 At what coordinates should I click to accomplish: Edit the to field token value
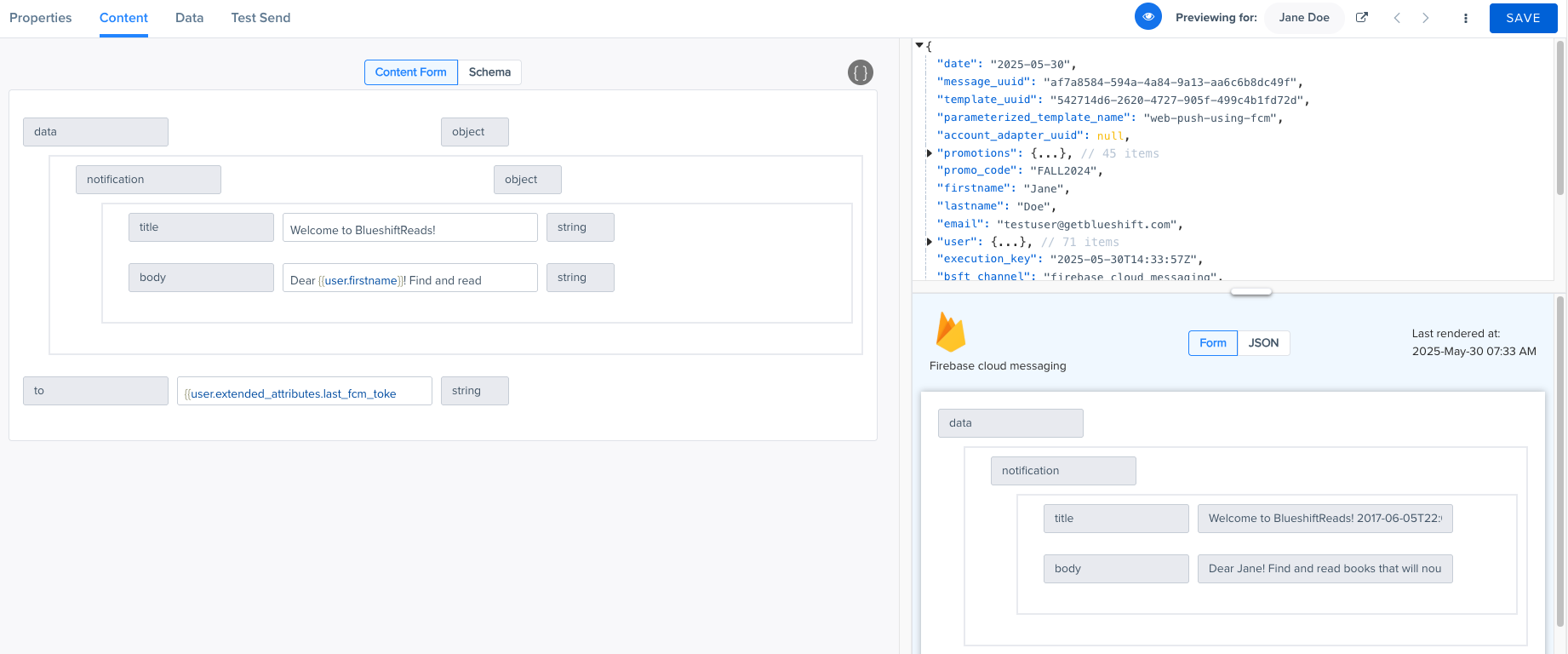(305, 391)
